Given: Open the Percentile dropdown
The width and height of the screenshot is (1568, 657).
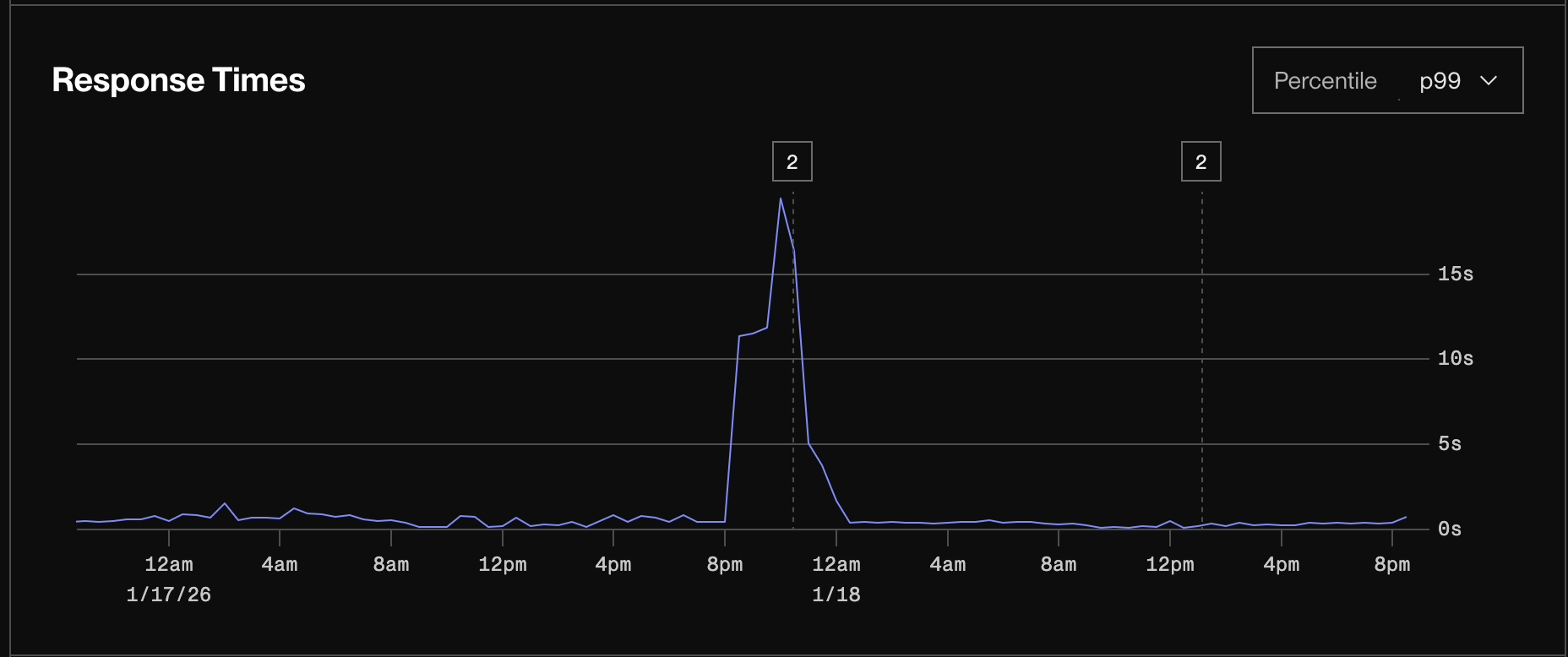Looking at the screenshot, I should click(1387, 80).
